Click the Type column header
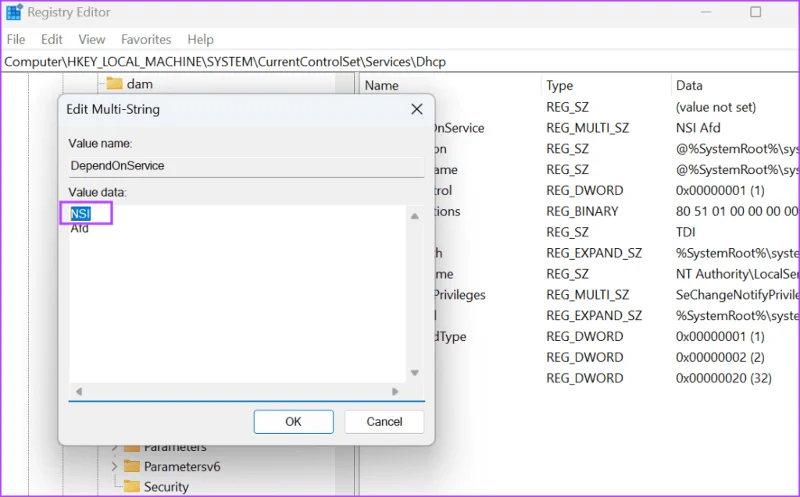Viewport: 800px width, 497px height. point(560,85)
